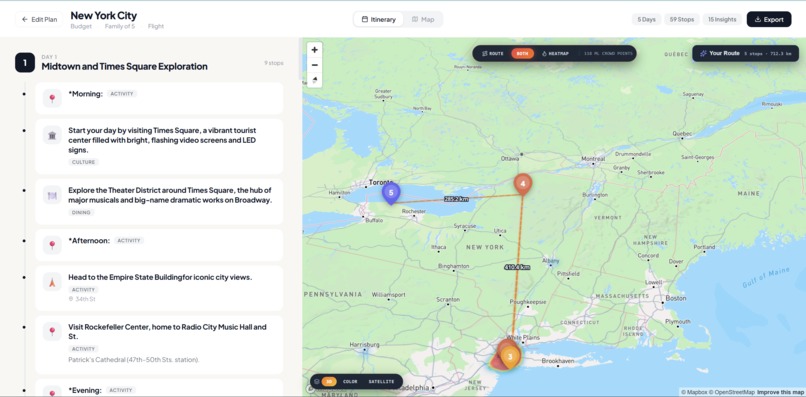The height and width of the screenshot is (397, 806).
Task: Click the 410.4 km distance label
Action: click(x=517, y=267)
